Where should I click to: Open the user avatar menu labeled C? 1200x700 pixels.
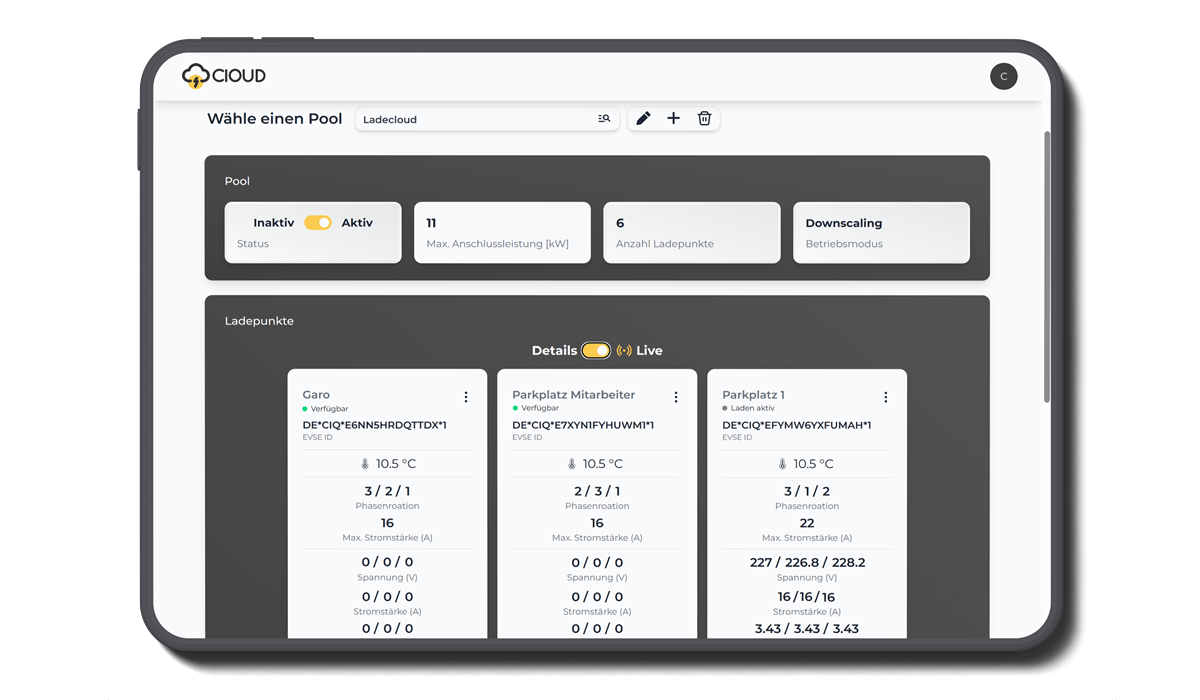(x=1003, y=76)
